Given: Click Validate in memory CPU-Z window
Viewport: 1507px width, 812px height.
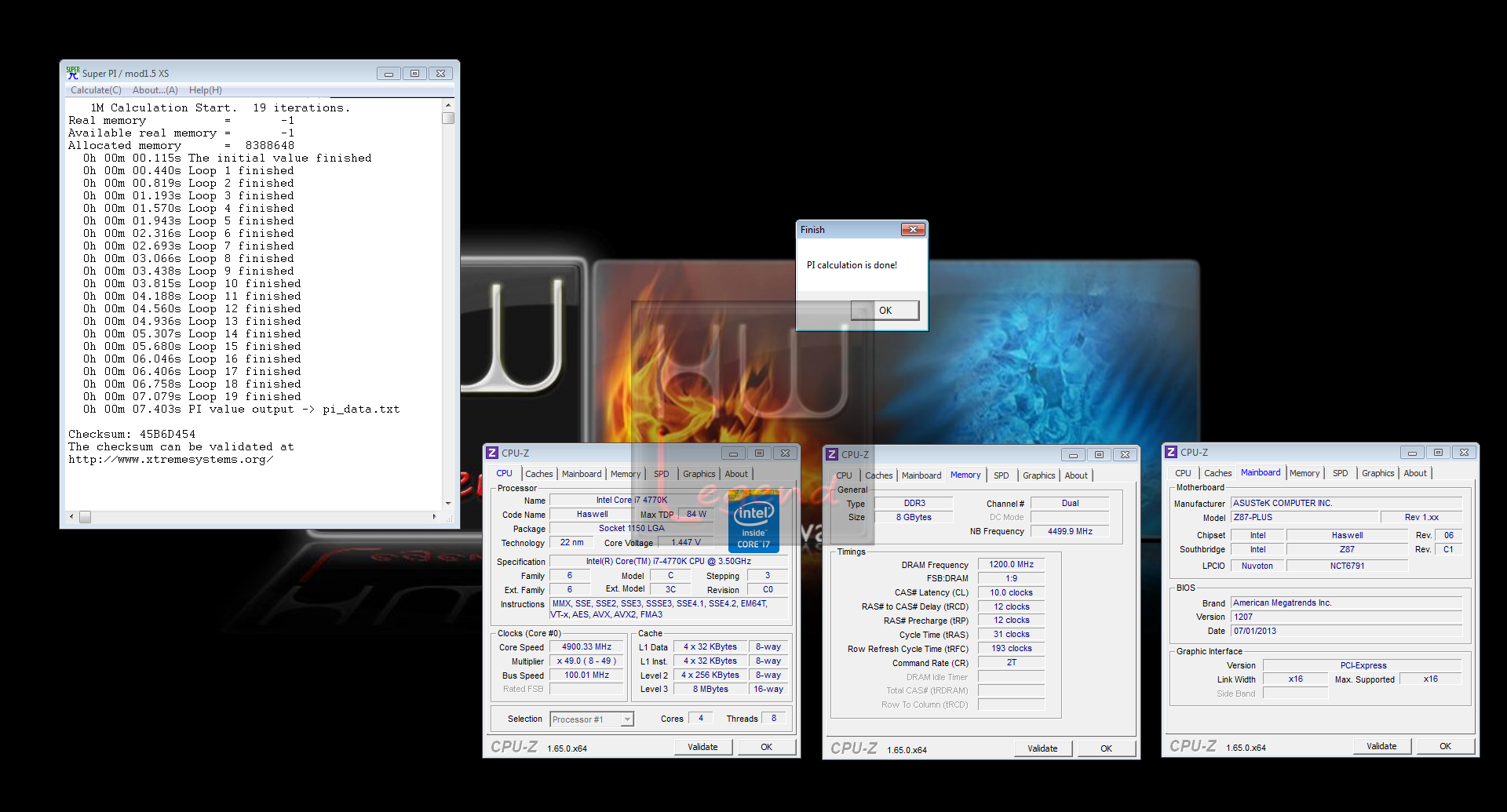Looking at the screenshot, I should 1042,748.
